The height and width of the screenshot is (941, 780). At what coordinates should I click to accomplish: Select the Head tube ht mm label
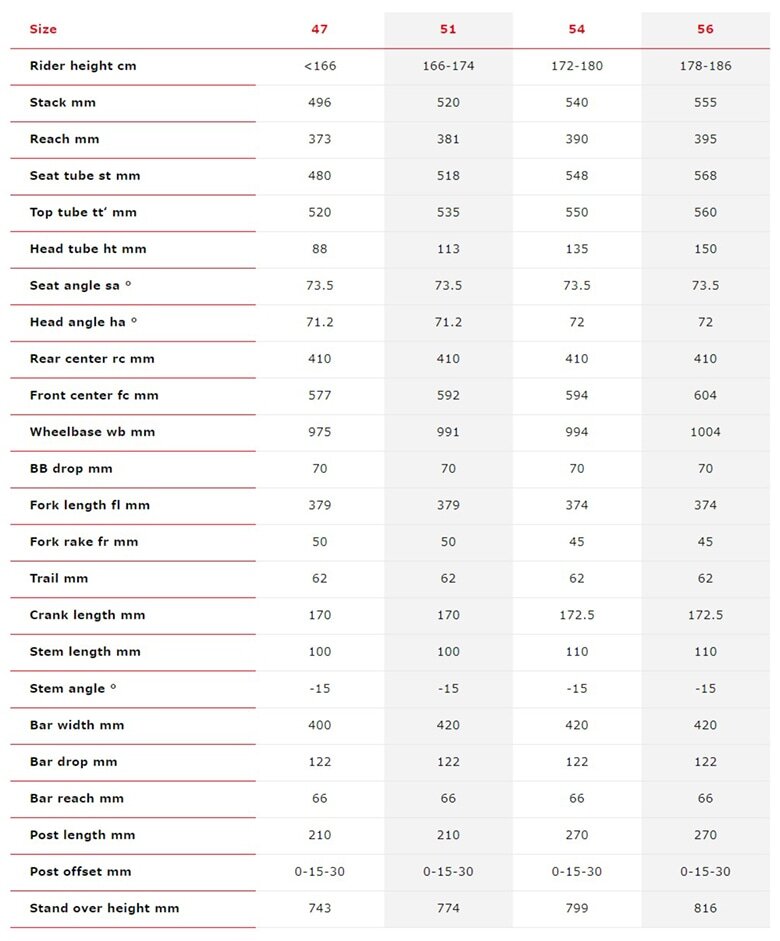click(x=88, y=249)
